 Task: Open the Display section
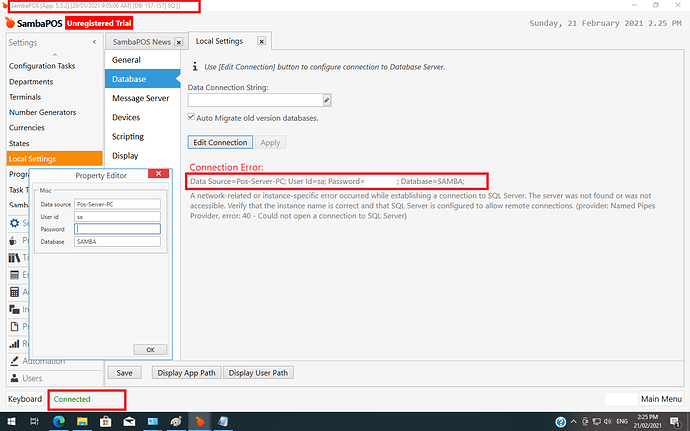click(143, 156)
